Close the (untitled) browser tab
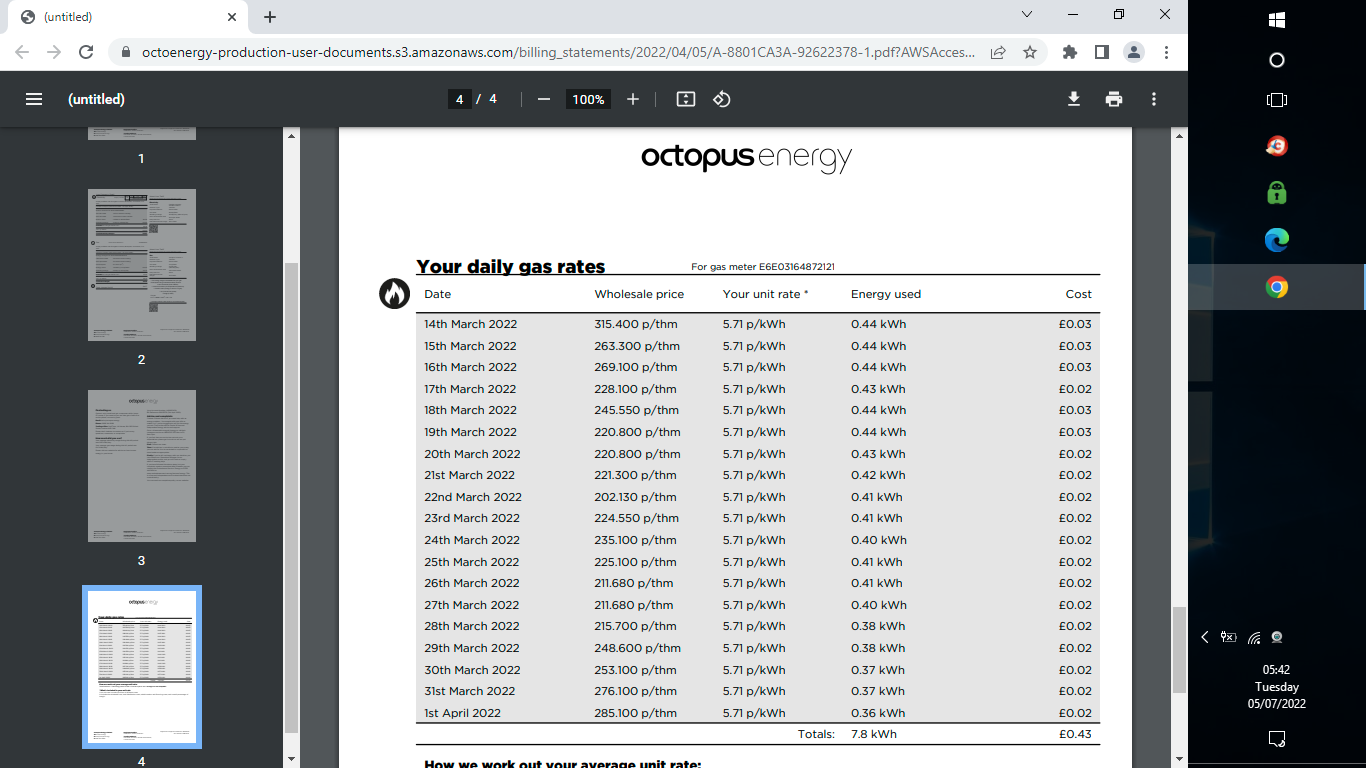This screenshot has height=768, width=1366. [232, 17]
